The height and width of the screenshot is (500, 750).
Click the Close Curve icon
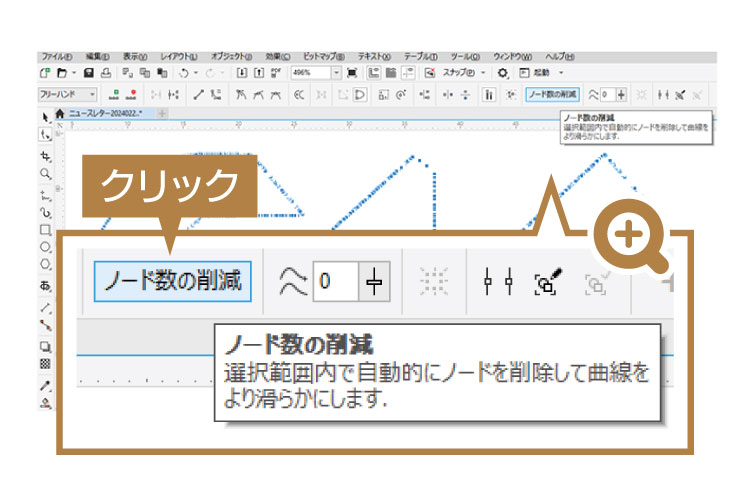coord(360,95)
